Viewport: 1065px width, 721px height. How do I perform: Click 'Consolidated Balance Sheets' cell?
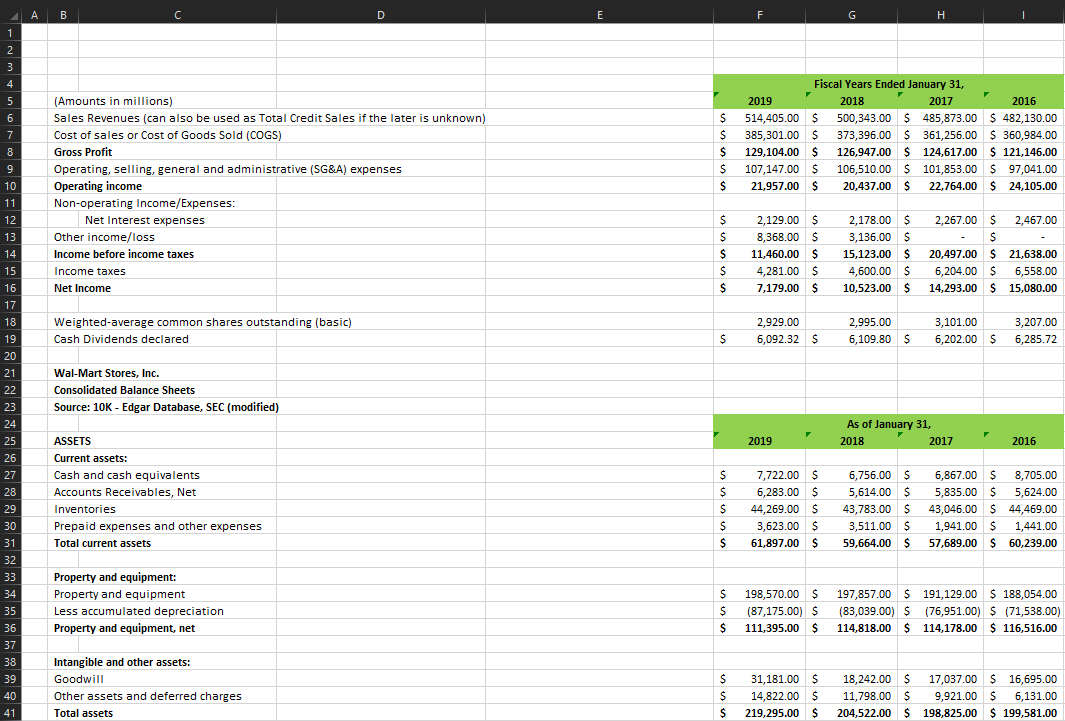[x=124, y=390]
